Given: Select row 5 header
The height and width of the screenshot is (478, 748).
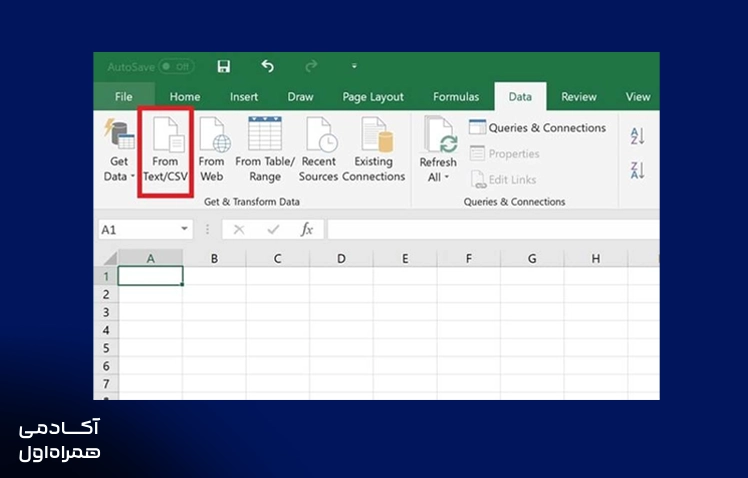Looking at the screenshot, I should (106, 348).
